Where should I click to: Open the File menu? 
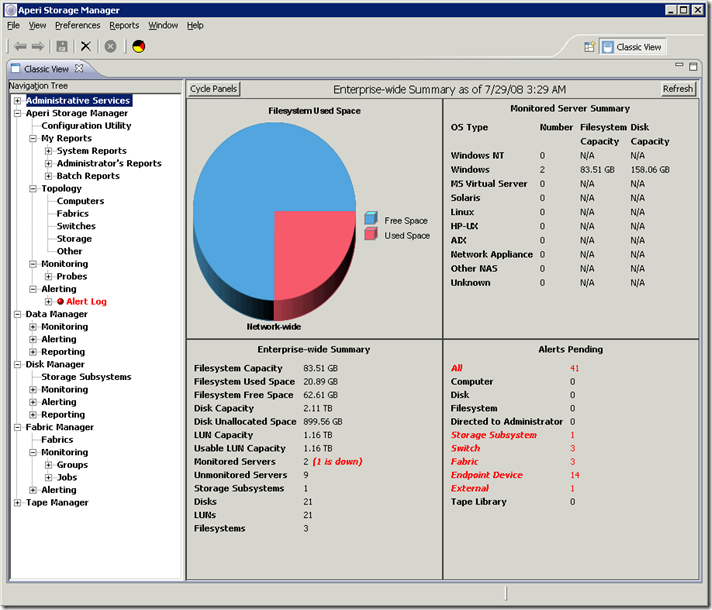click(13, 25)
